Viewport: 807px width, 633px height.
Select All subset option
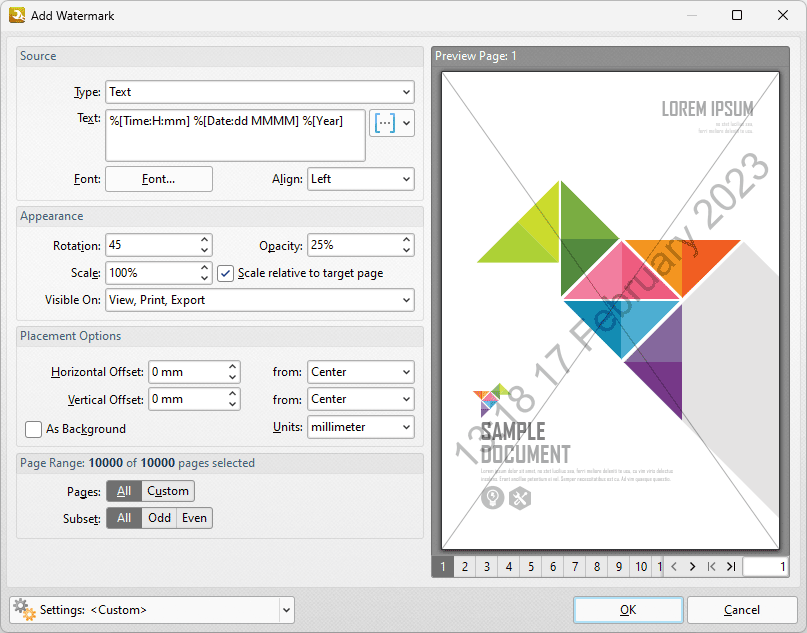pyautogui.click(x=124, y=518)
